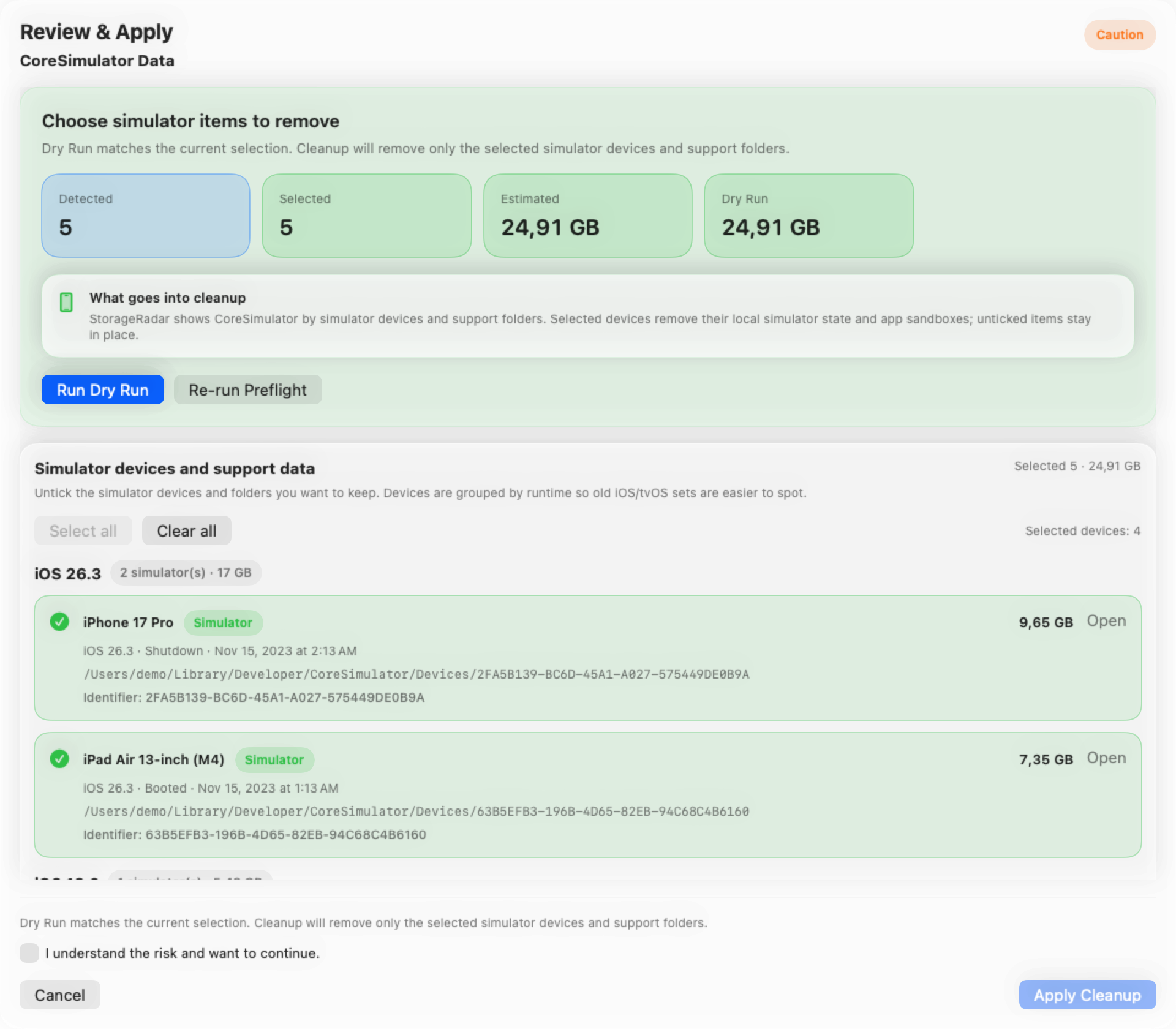The image size is (1176, 1029).
Task: Select the Selected count card
Action: point(366,215)
